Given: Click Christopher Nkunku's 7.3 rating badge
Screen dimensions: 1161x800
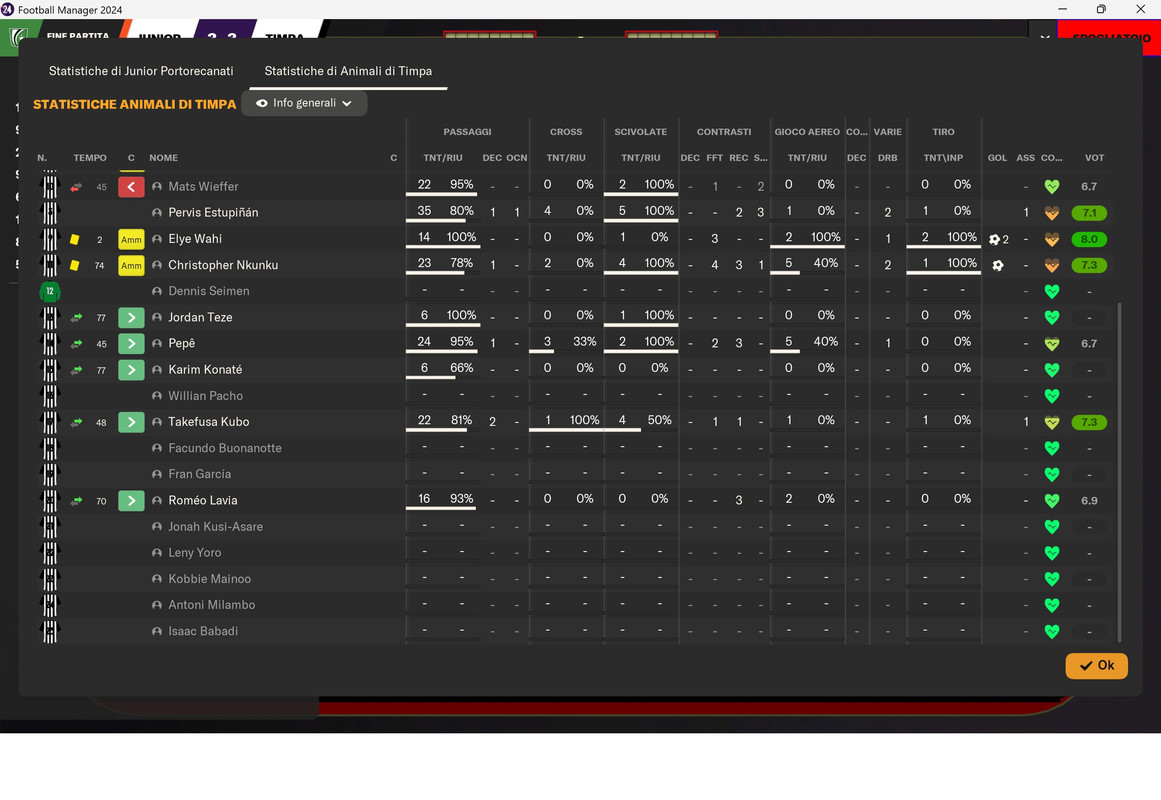Looking at the screenshot, I should 1088,265.
